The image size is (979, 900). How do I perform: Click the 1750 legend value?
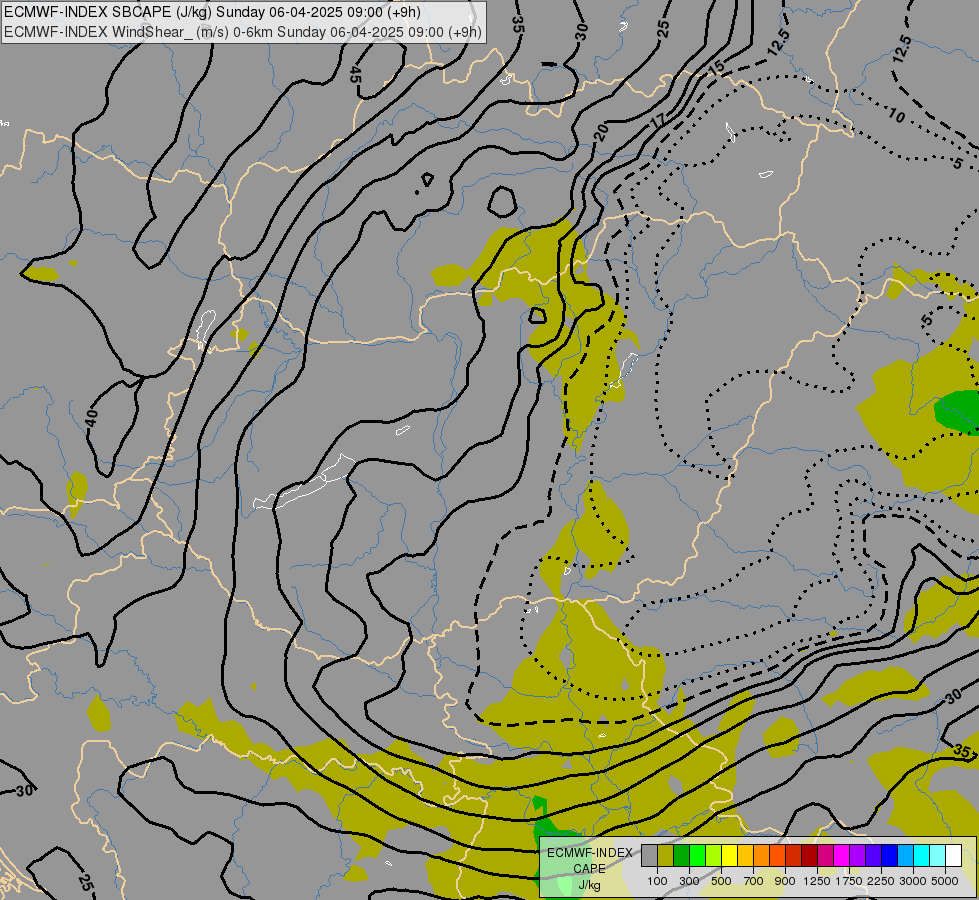[x=849, y=881]
